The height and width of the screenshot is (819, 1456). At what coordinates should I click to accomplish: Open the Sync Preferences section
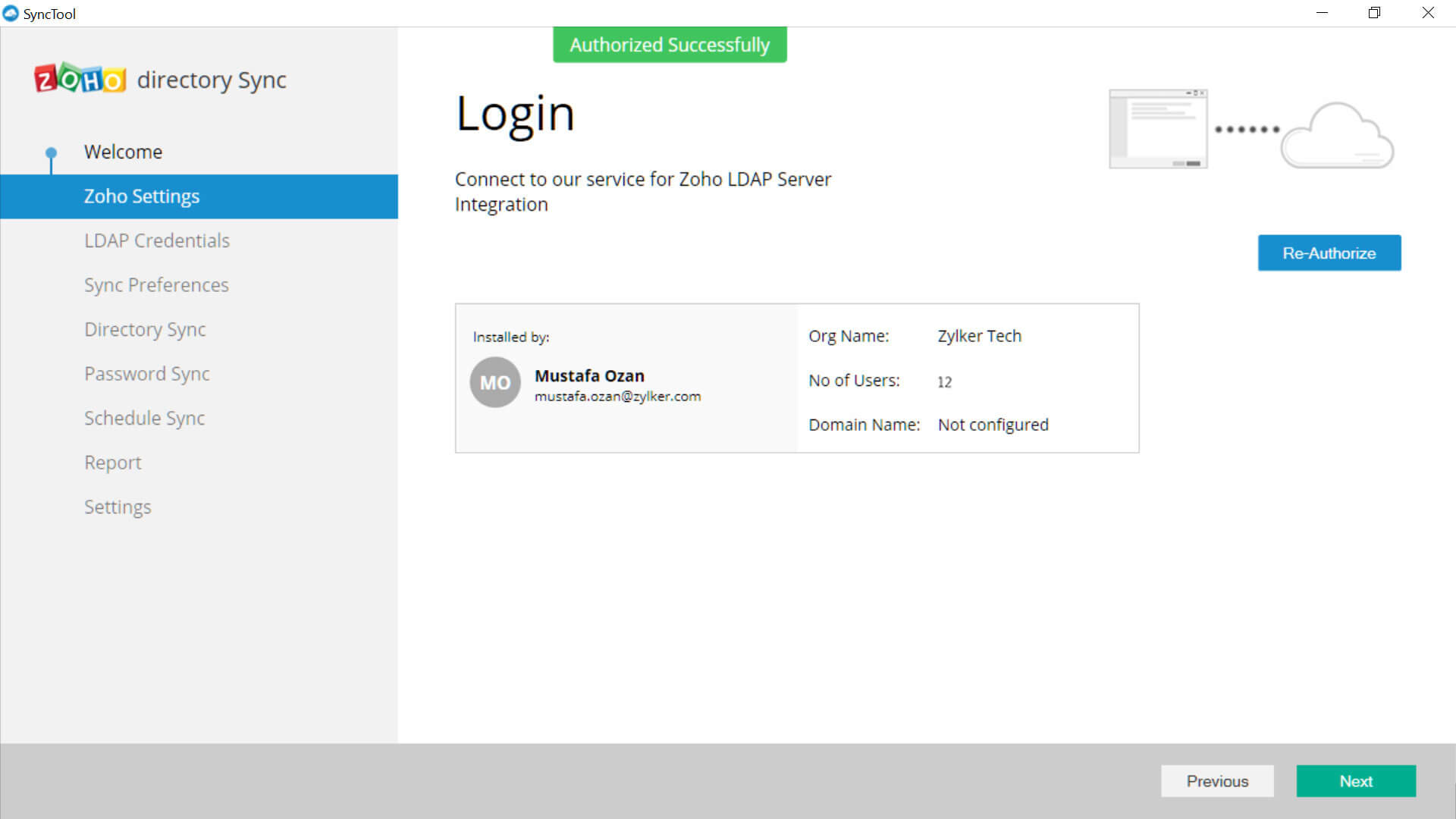point(156,285)
